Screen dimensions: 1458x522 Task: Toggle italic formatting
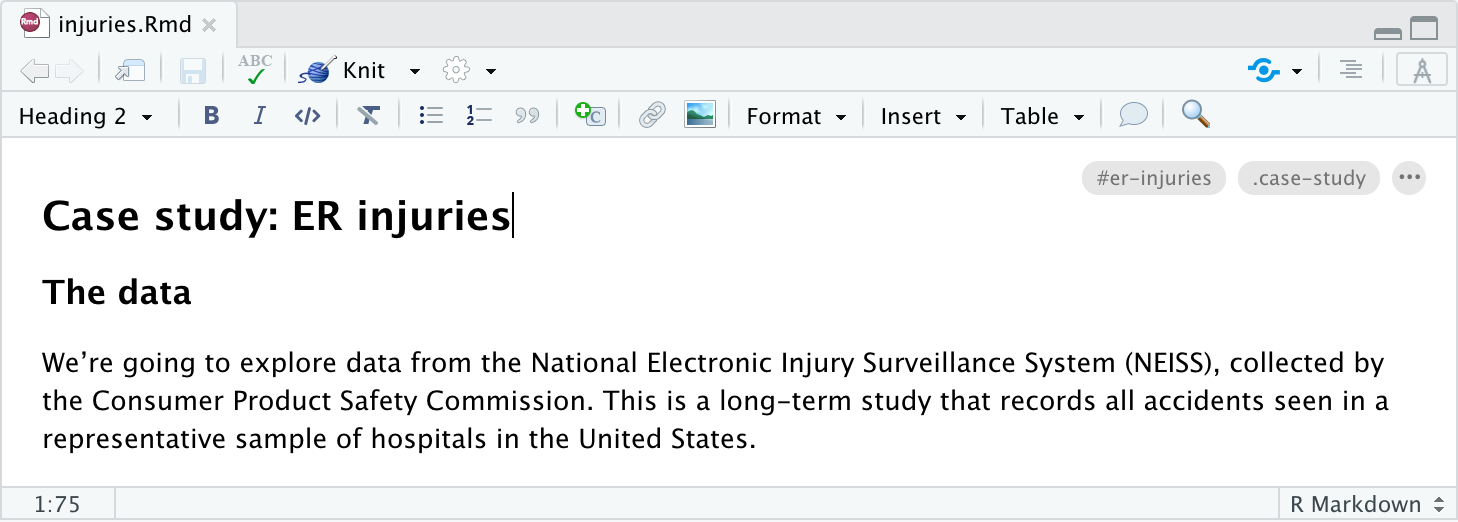tap(259, 116)
